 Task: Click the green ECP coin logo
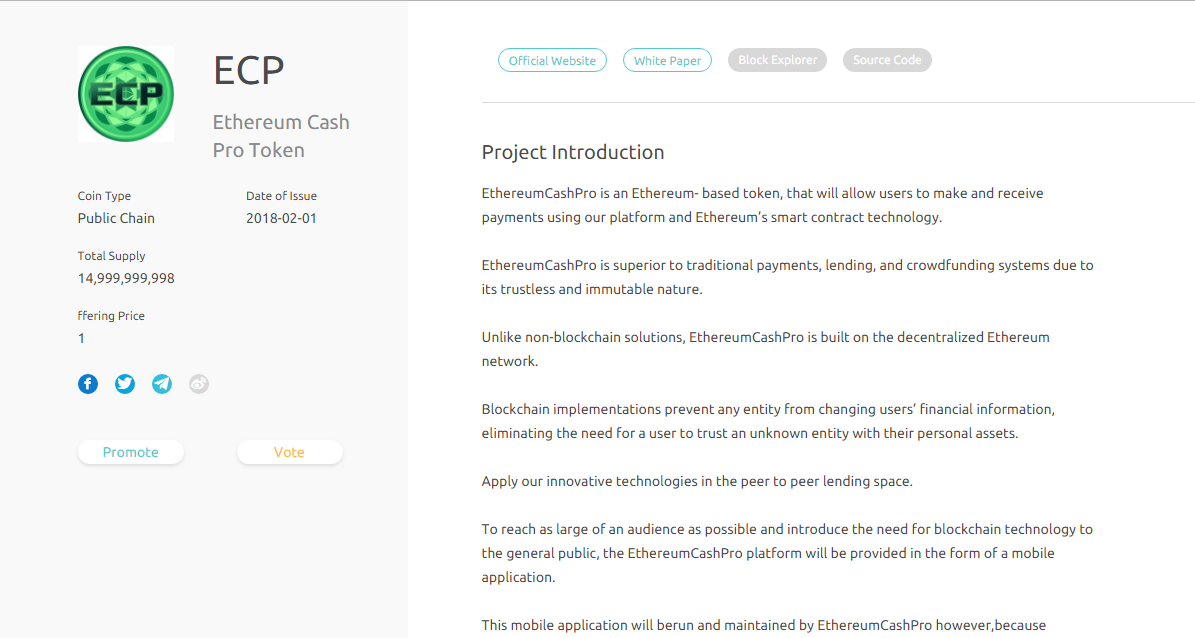(126, 94)
